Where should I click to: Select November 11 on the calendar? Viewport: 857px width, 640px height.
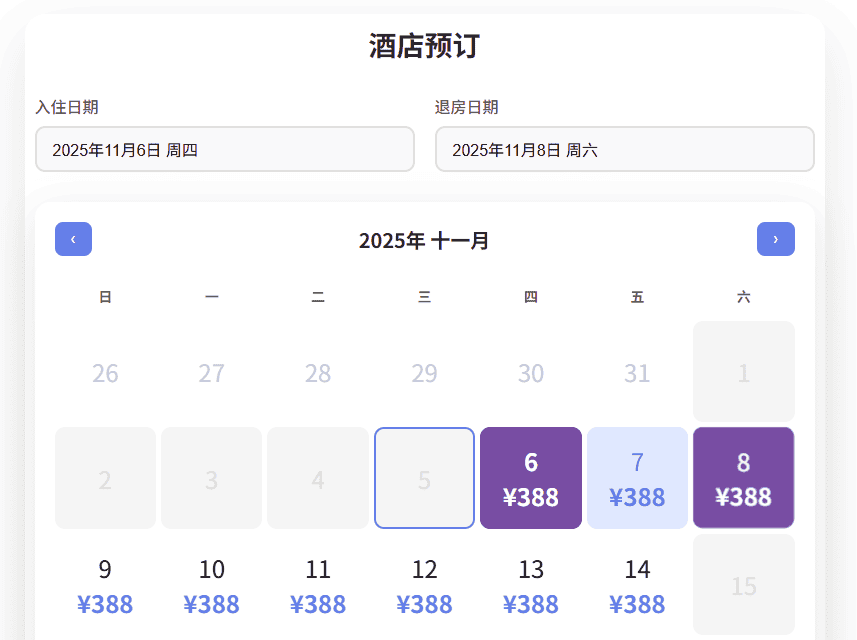[318, 584]
